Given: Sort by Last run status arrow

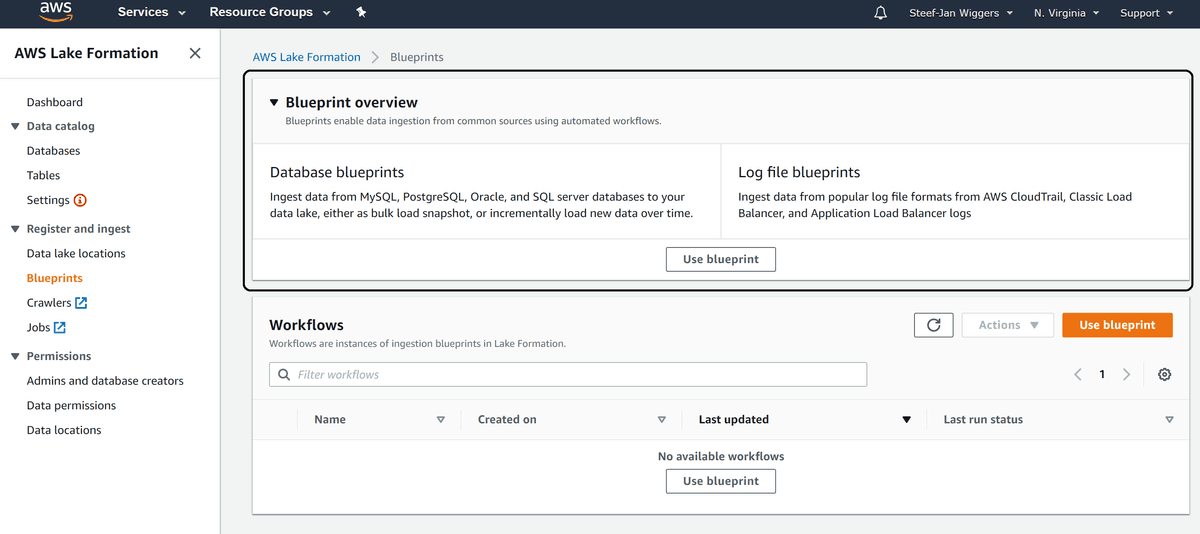Looking at the screenshot, I should (x=1170, y=420).
